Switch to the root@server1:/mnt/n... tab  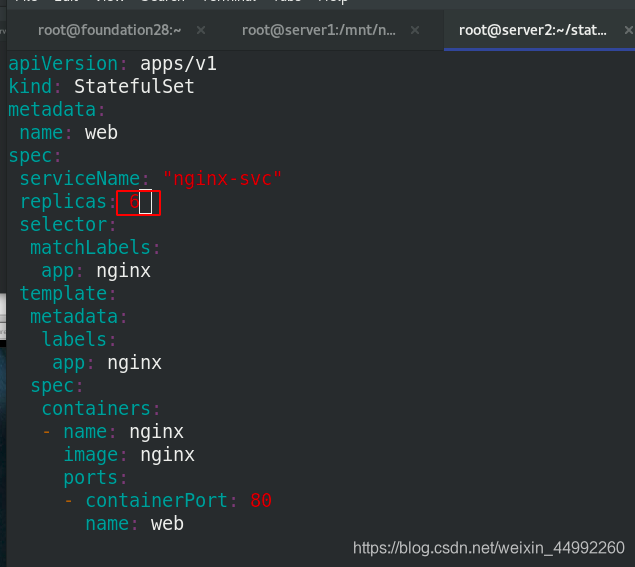(319, 30)
